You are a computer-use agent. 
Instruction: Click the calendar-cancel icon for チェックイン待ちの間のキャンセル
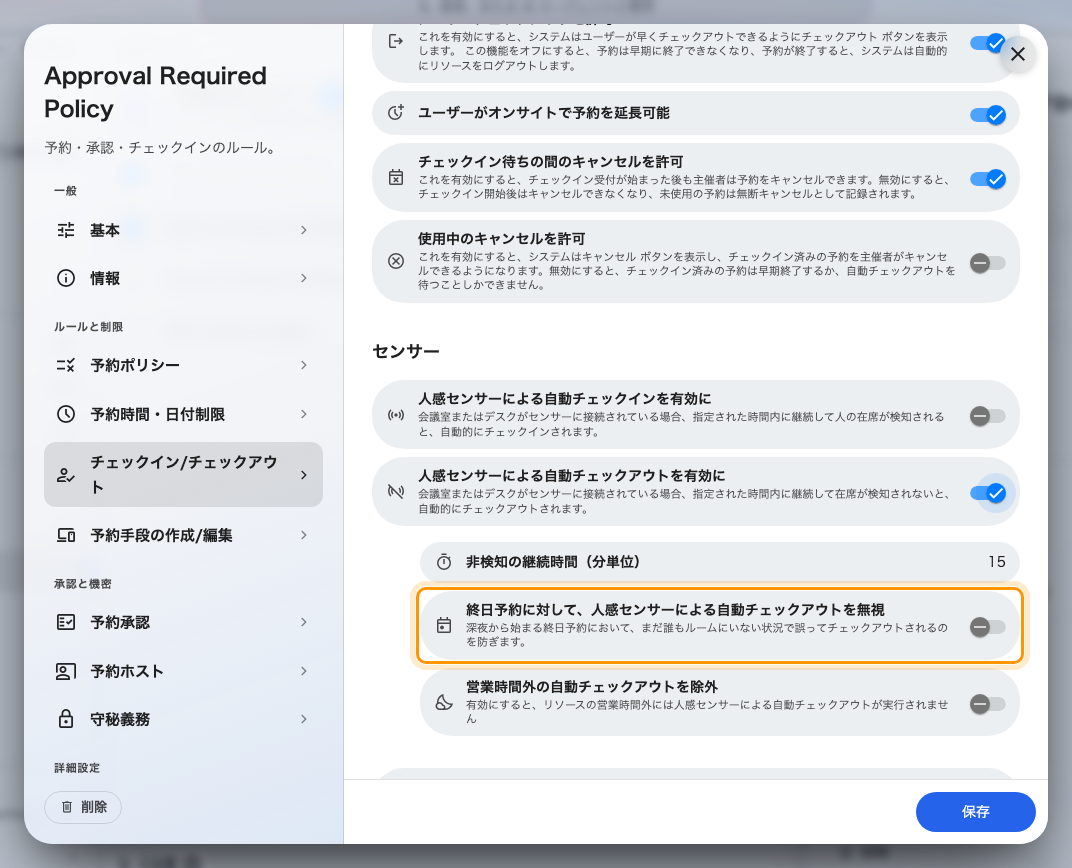click(396, 178)
